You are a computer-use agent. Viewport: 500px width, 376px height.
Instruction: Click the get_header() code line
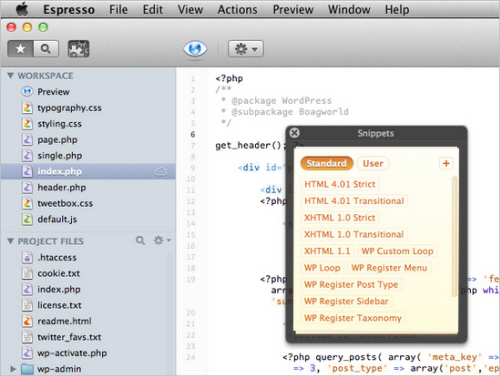pyautogui.click(x=250, y=145)
